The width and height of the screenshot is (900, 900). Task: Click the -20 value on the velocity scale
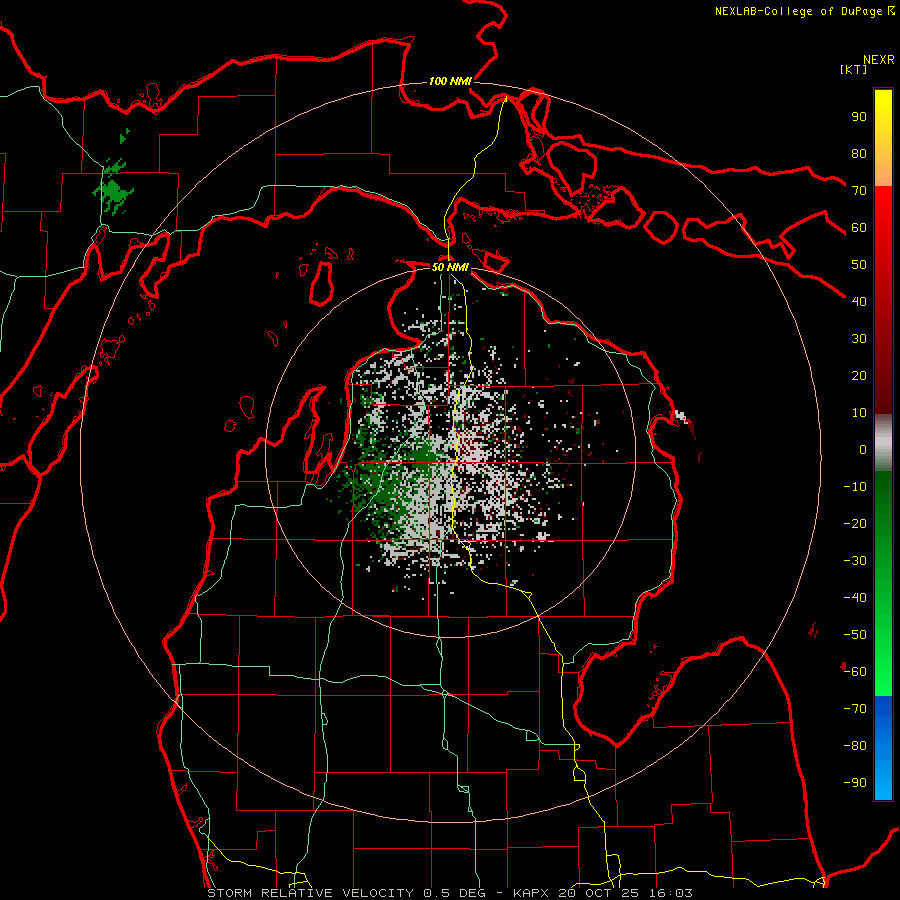coord(855,523)
